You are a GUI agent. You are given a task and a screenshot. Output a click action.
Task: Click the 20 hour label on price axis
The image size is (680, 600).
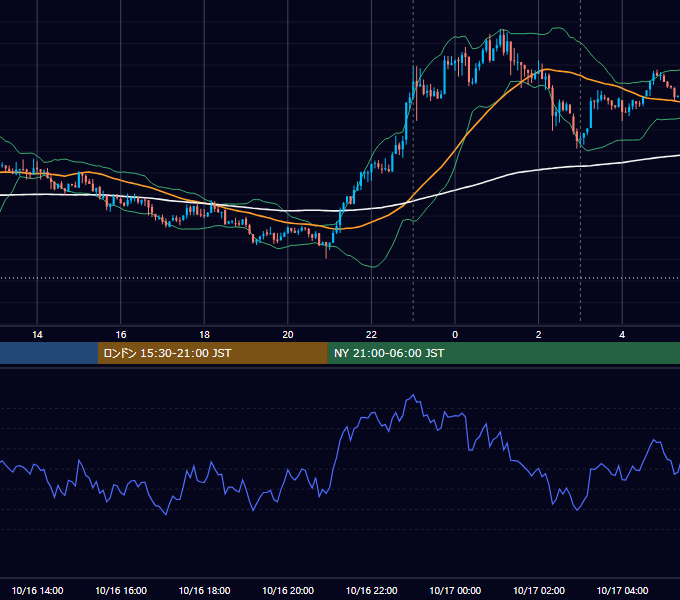coord(288,335)
